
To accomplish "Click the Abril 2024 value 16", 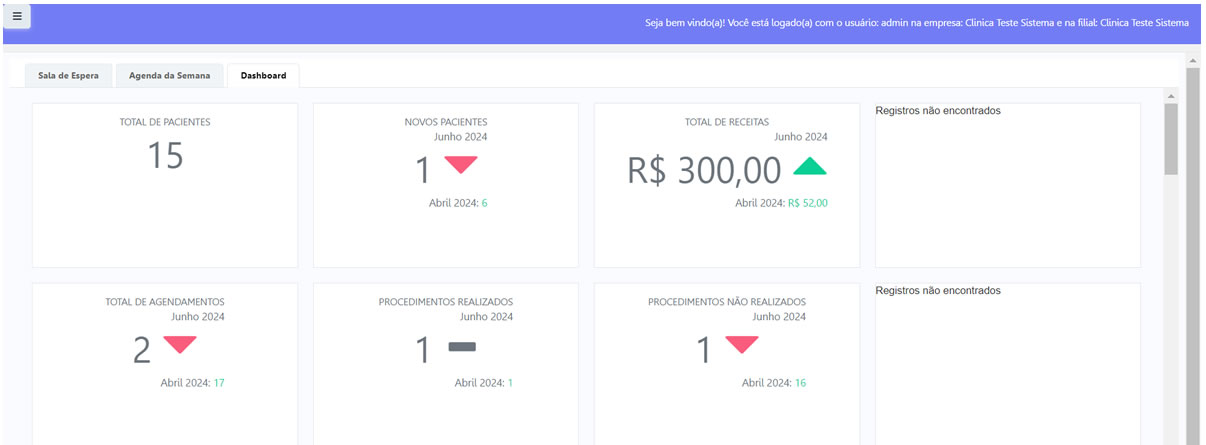I will [x=801, y=382].
